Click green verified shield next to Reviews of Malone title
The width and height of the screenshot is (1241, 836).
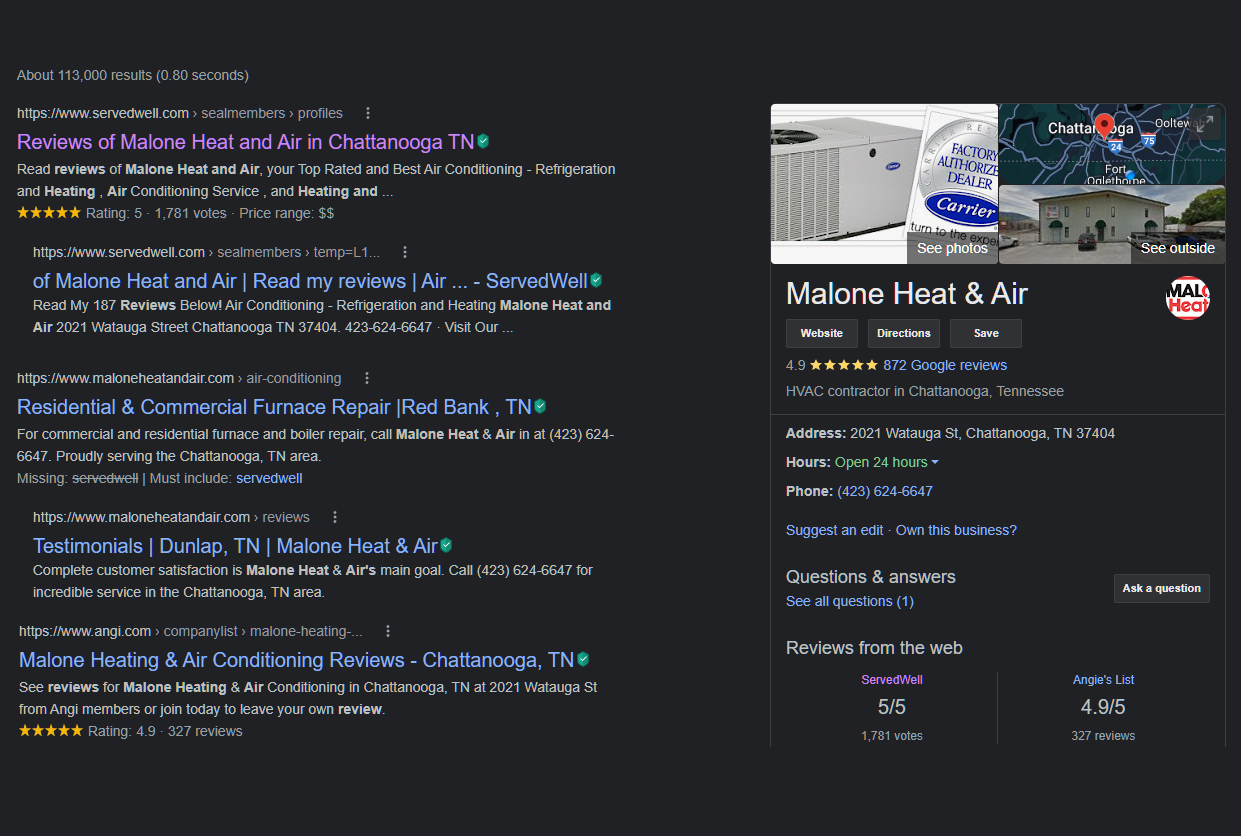tap(483, 141)
